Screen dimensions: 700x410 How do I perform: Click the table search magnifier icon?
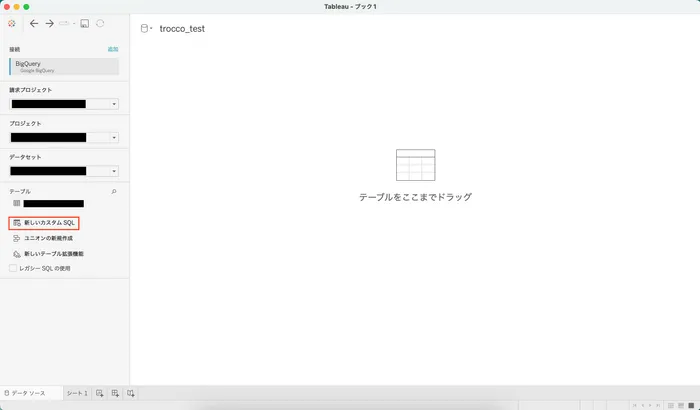pyautogui.click(x=114, y=192)
